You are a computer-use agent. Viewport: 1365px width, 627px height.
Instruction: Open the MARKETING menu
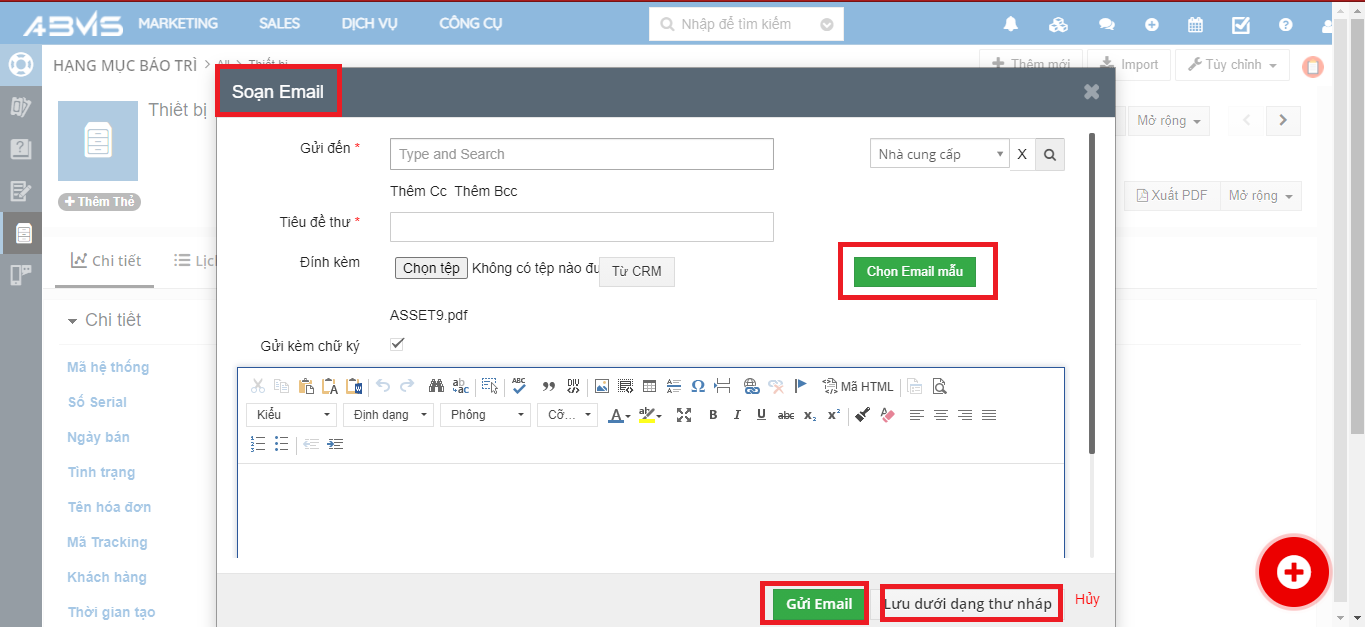(x=178, y=23)
